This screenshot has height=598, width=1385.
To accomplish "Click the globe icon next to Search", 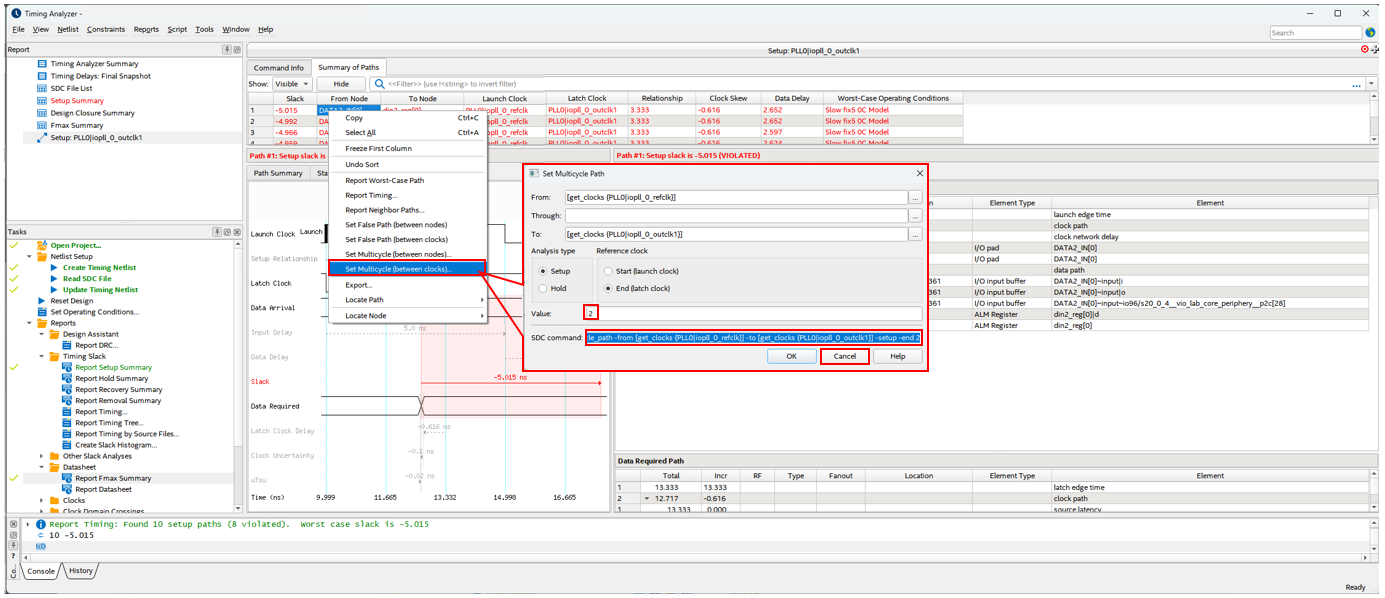I will click(1370, 33).
